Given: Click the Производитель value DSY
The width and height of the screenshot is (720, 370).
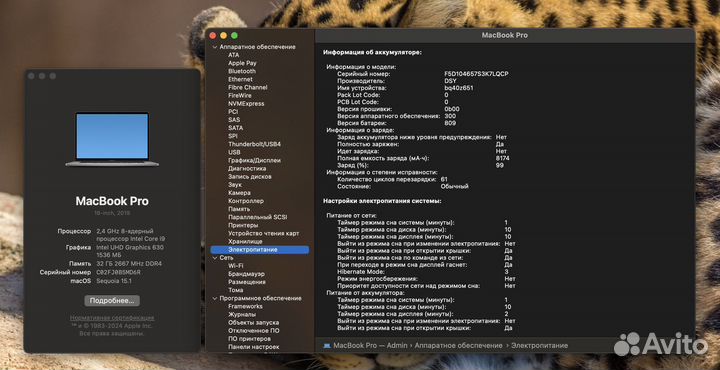Looking at the screenshot, I should click(x=450, y=81).
